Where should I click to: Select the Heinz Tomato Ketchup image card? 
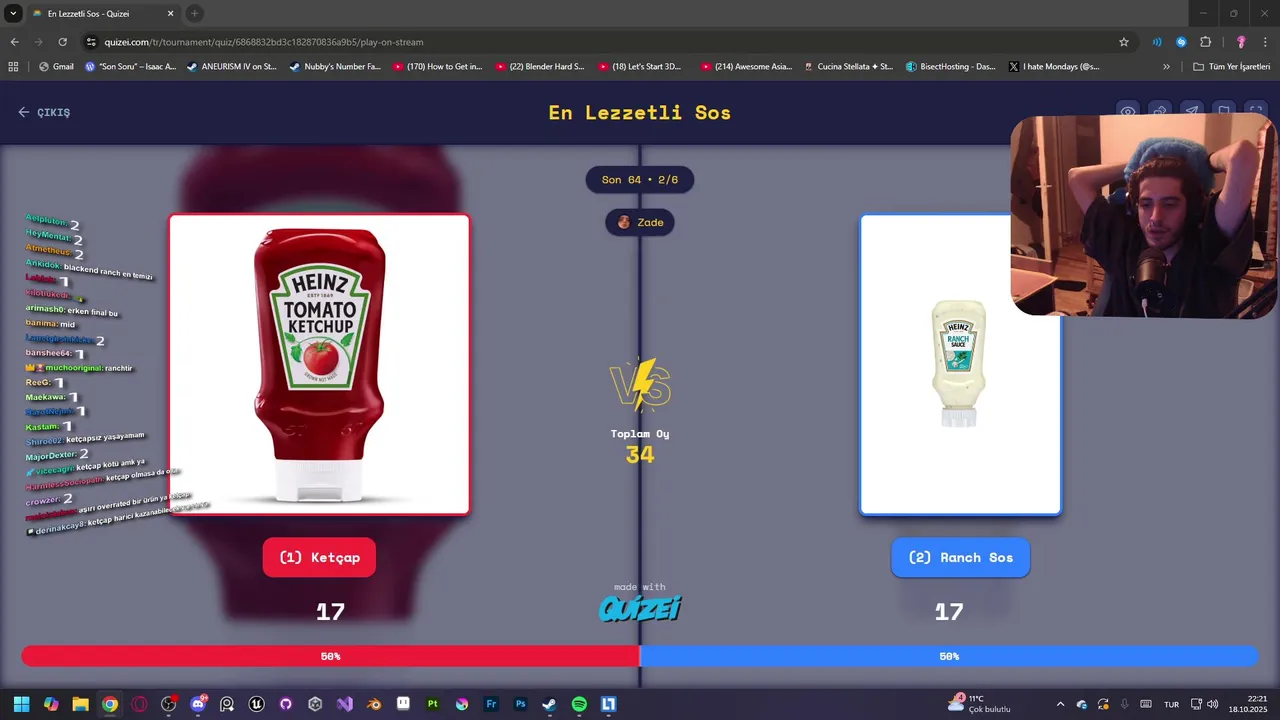click(319, 364)
